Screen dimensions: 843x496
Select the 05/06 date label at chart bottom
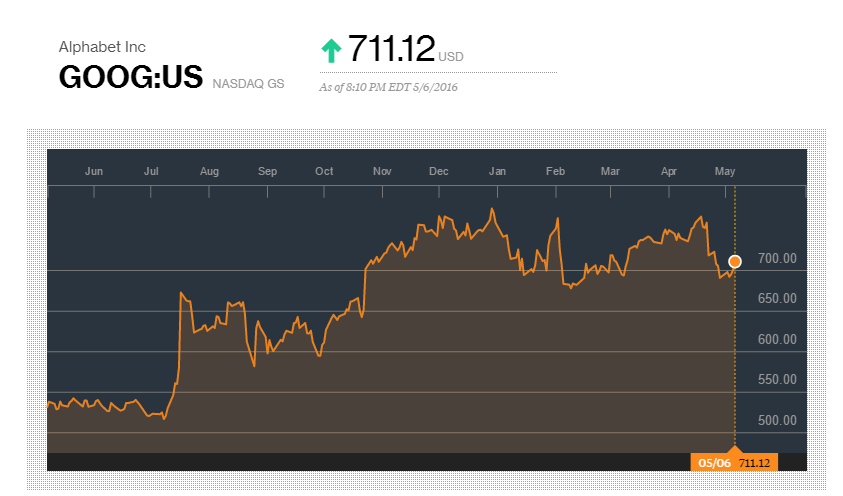pyautogui.click(x=715, y=463)
